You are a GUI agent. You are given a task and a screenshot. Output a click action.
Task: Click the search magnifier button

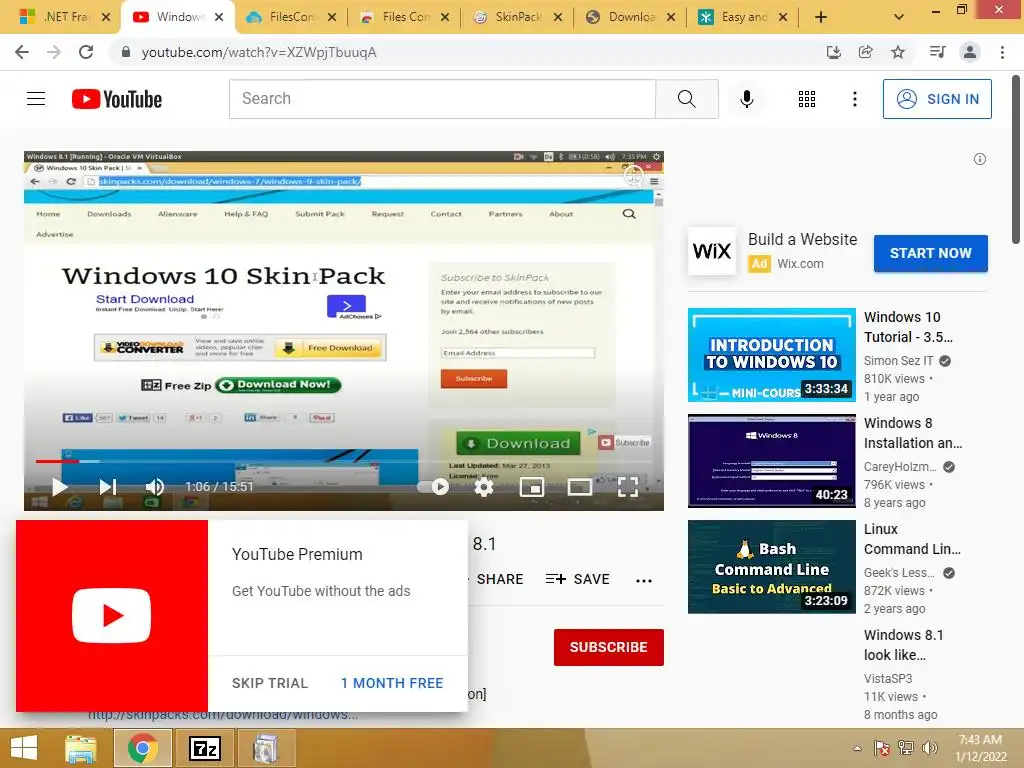tap(686, 99)
